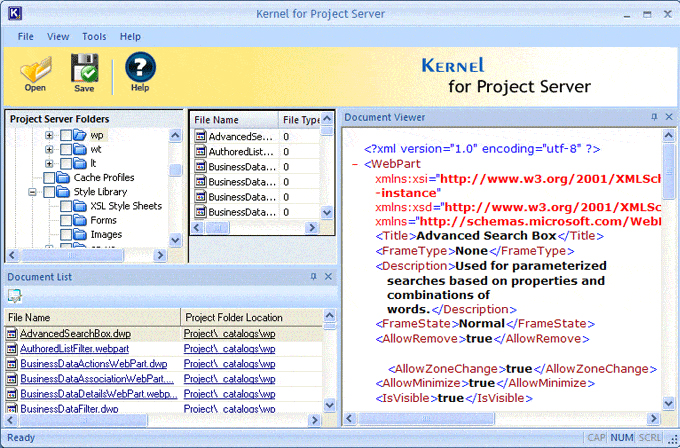Click the Kernel app logo in title bar

click(14, 13)
